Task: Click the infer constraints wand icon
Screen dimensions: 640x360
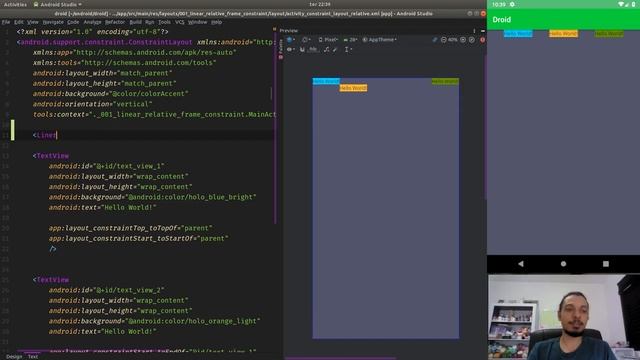Action: pyautogui.click(x=335, y=49)
